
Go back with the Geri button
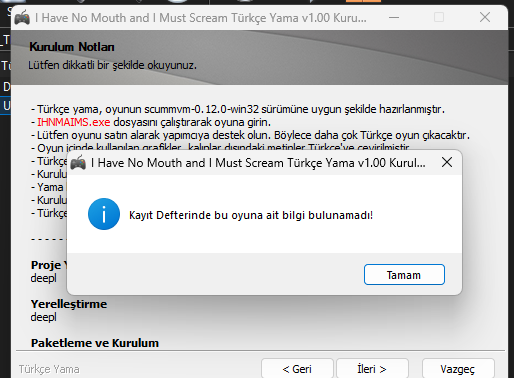297,369
